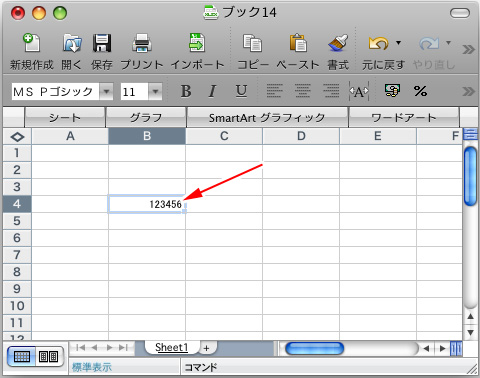Open the font size 11 dropdown

(155, 91)
